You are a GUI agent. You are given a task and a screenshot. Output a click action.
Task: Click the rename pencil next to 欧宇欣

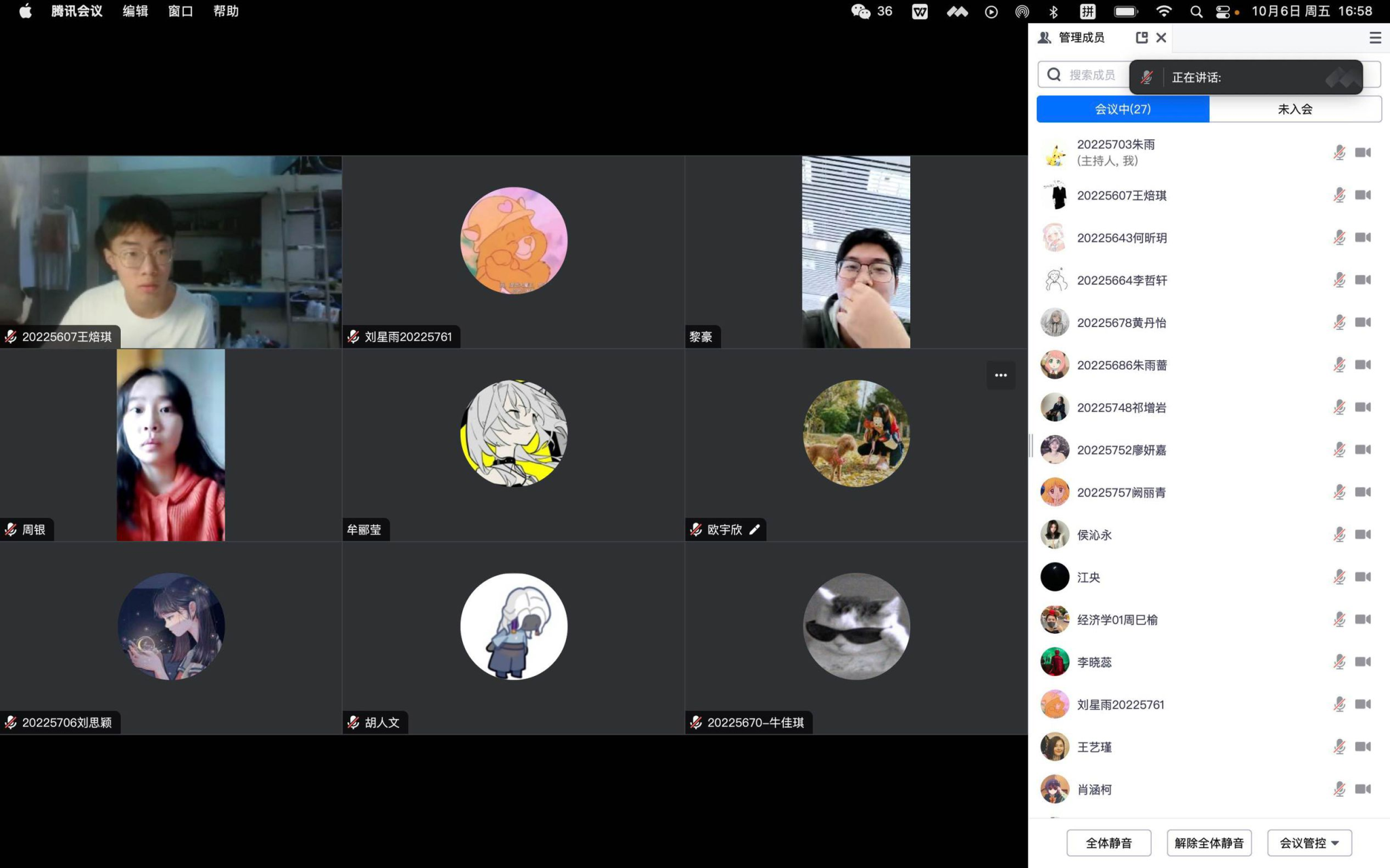tap(755, 529)
